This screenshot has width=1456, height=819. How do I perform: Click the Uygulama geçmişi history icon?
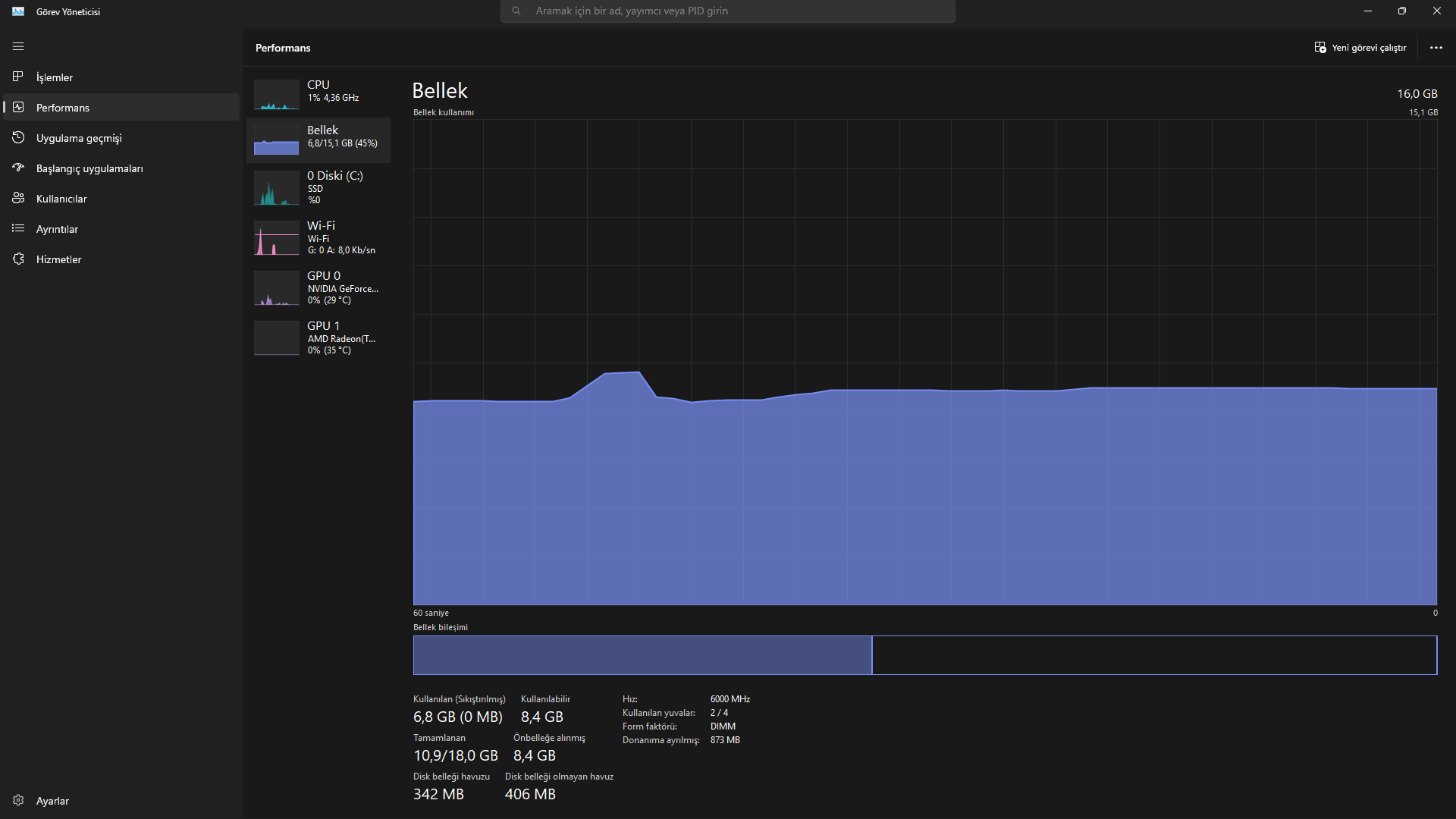(18, 137)
